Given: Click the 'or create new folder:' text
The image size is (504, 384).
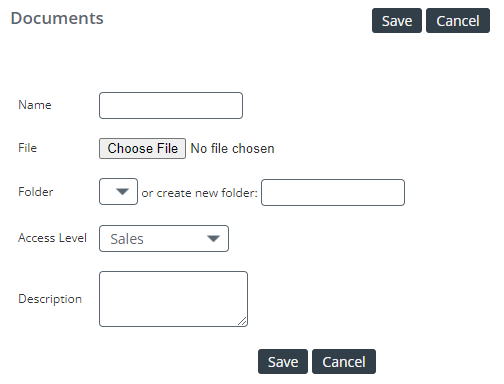Looking at the screenshot, I should (x=199, y=193).
